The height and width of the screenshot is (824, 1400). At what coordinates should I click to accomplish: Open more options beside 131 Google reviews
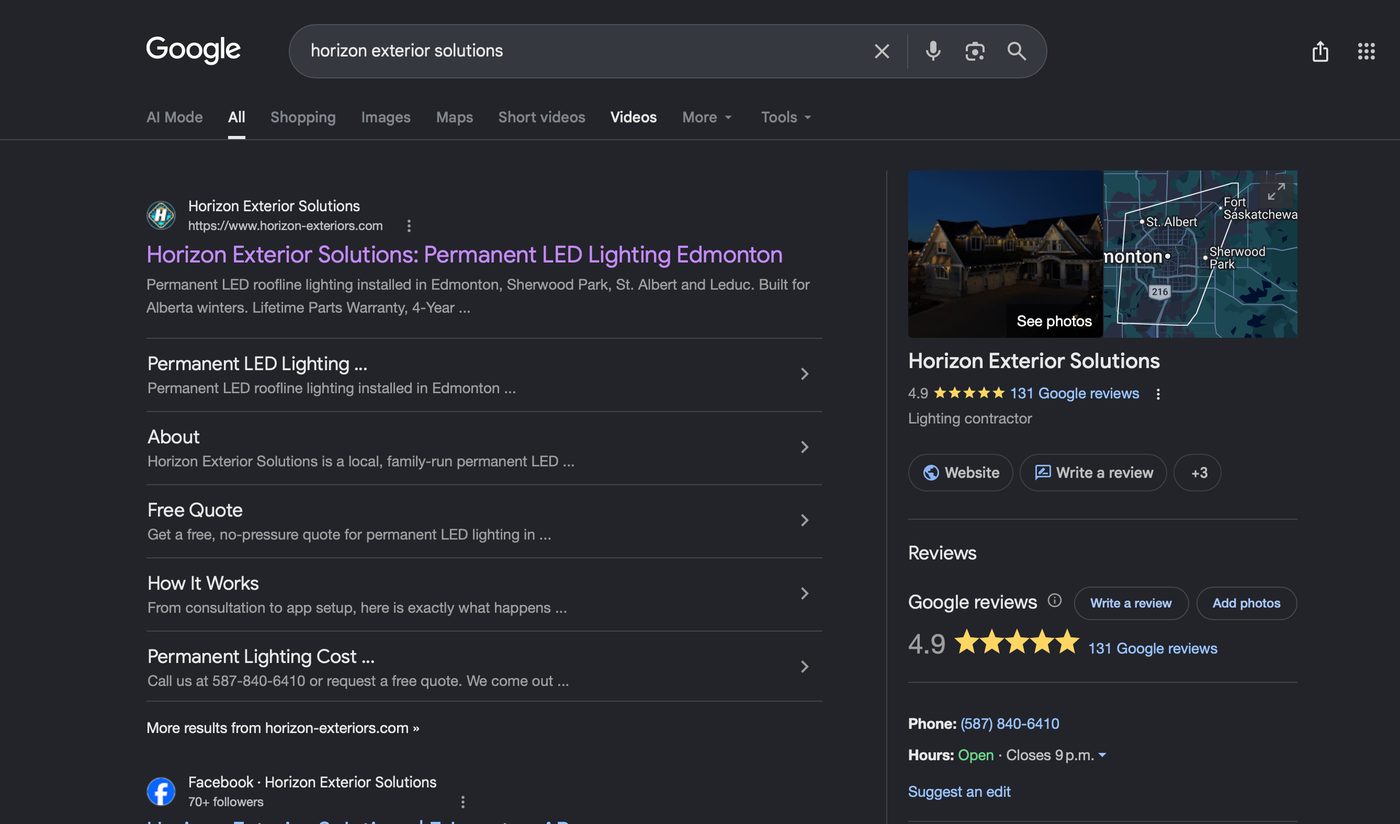coord(1158,394)
